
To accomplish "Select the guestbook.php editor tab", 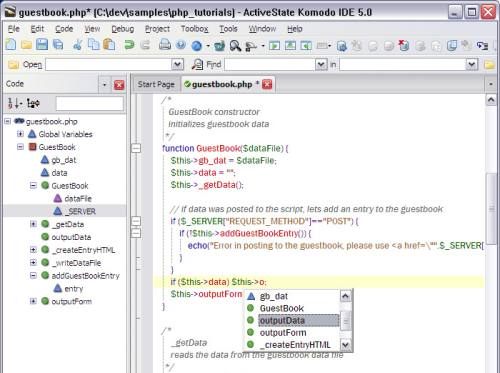I will [221, 84].
